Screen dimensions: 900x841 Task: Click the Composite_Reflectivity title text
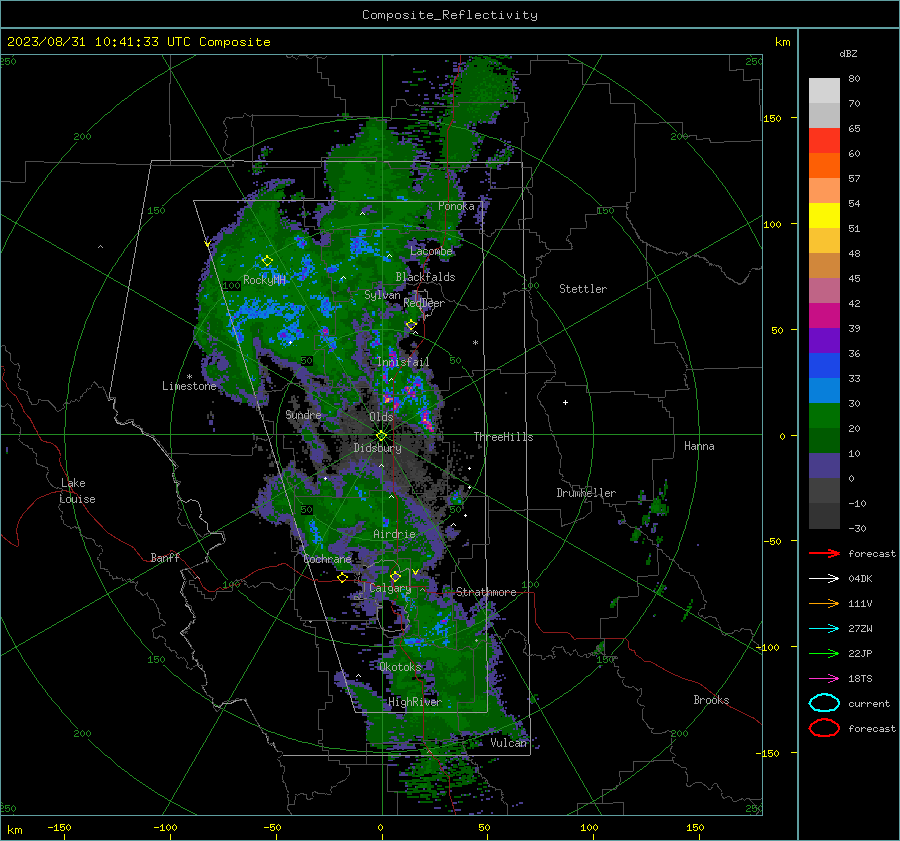click(450, 15)
